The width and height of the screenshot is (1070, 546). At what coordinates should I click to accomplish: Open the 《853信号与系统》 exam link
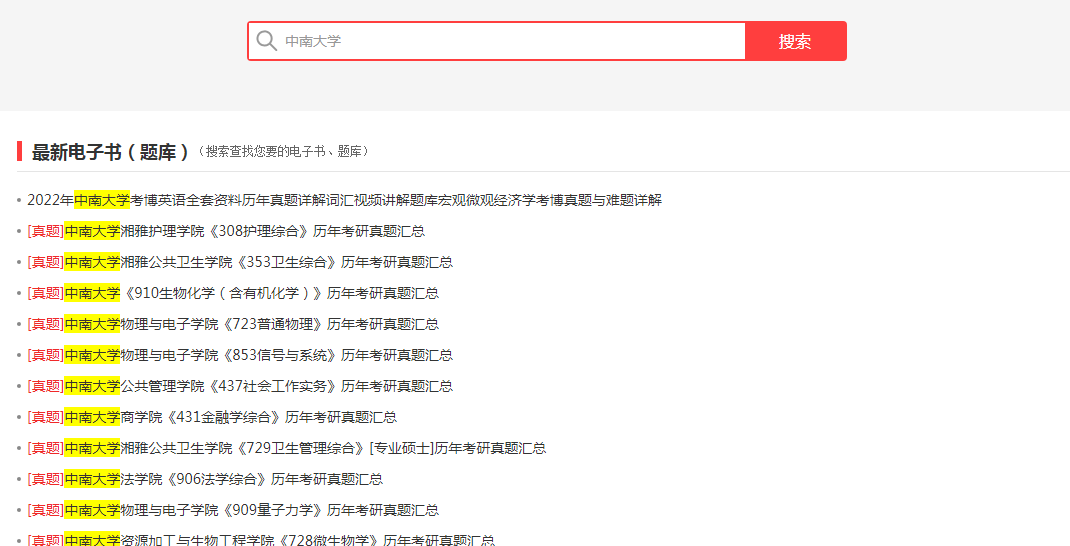pyautogui.click(x=285, y=355)
